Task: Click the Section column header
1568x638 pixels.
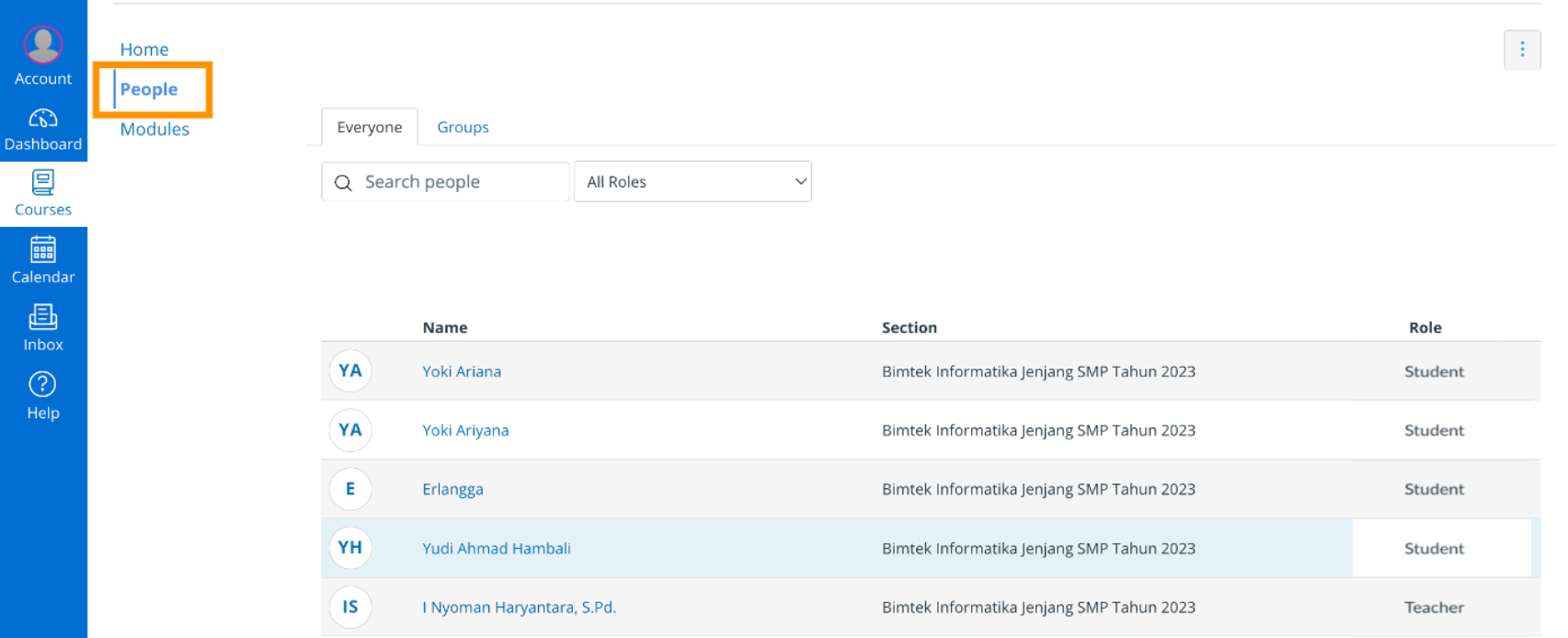Action: 910,327
